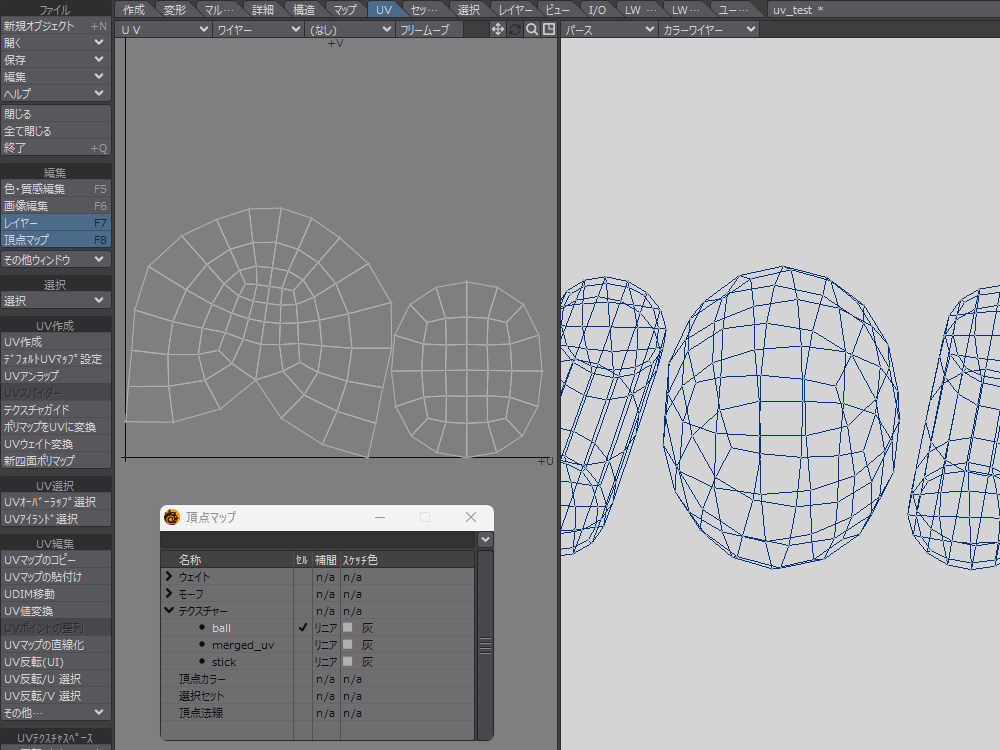Click the gray sketch color swatch for ball

[x=348, y=628]
